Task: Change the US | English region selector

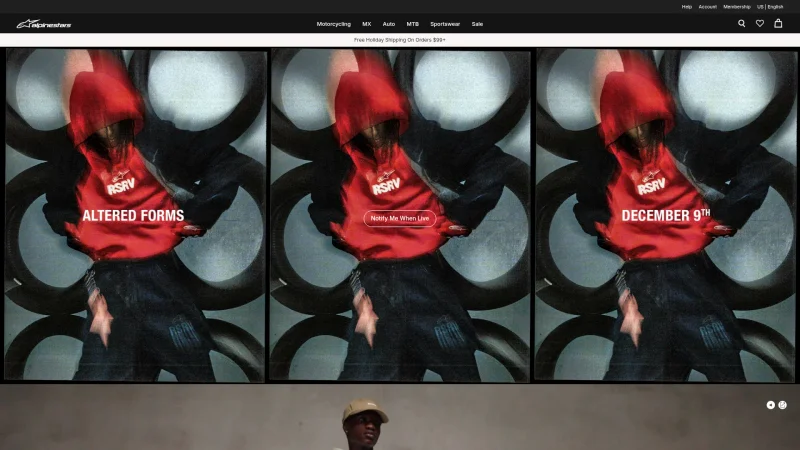Action: [770, 7]
